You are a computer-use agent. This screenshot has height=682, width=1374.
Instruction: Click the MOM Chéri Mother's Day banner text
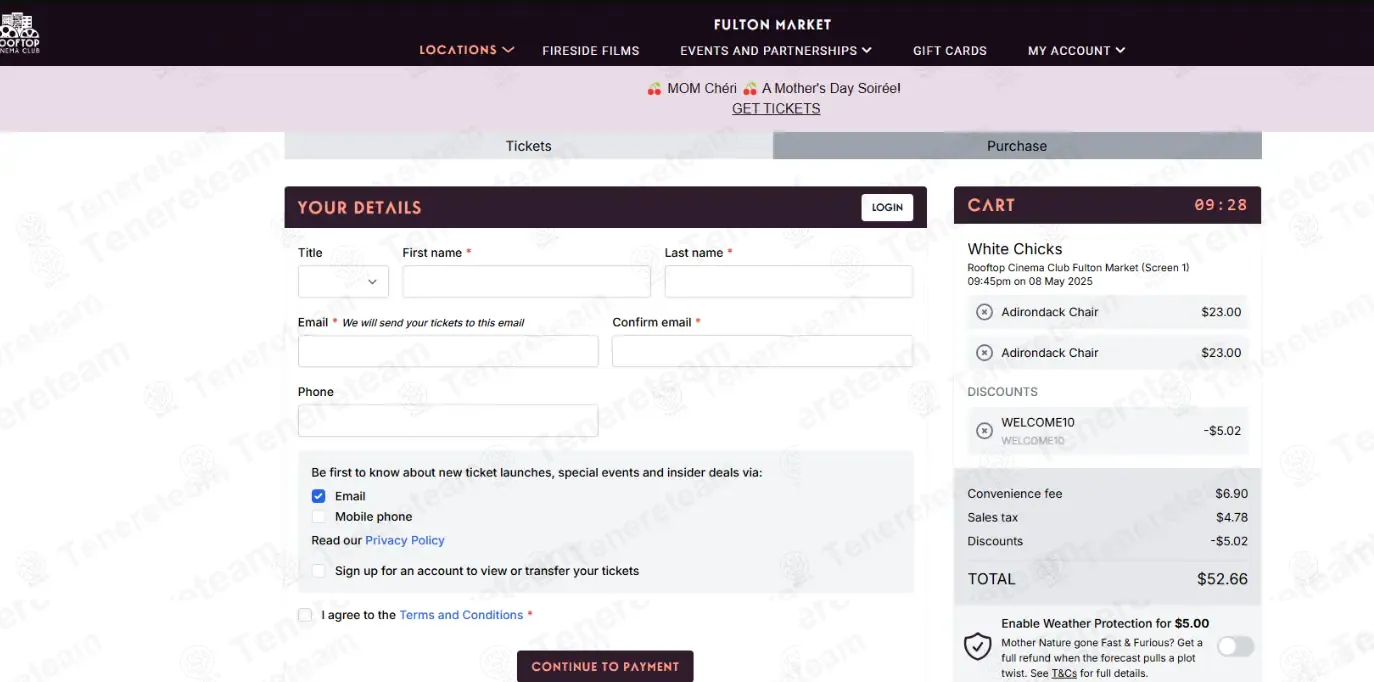pyautogui.click(x=774, y=88)
